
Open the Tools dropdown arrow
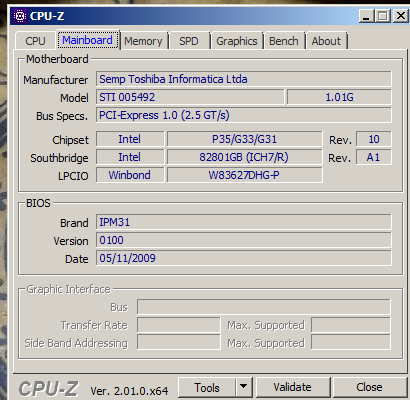click(244, 387)
